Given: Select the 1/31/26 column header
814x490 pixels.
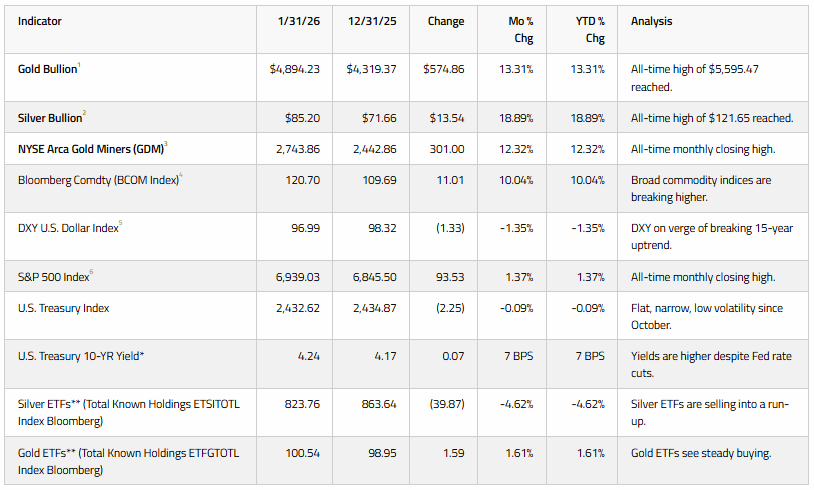Looking at the screenshot, I should click(x=299, y=21).
